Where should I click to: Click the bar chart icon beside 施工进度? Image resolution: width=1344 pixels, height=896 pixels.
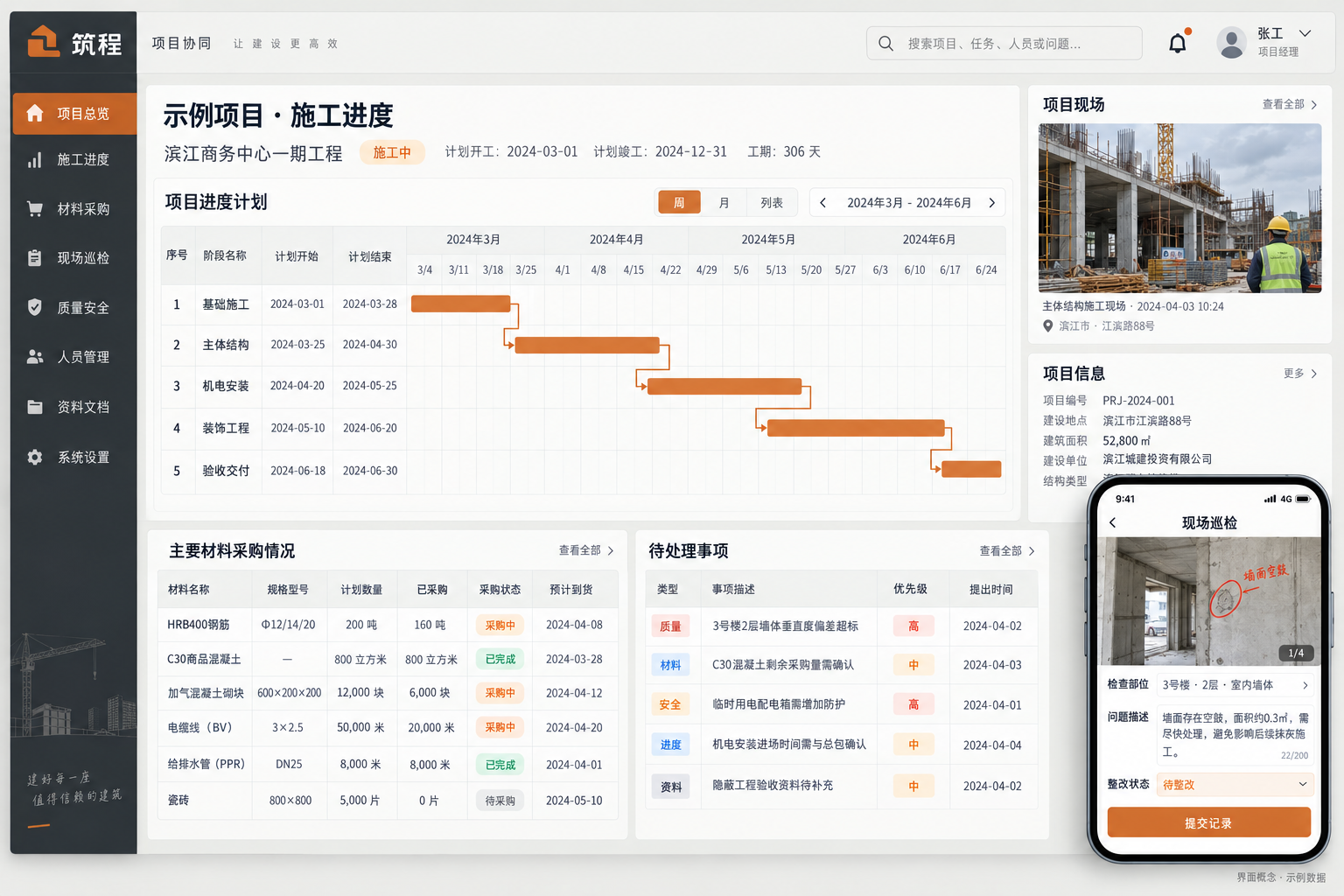click(x=35, y=160)
